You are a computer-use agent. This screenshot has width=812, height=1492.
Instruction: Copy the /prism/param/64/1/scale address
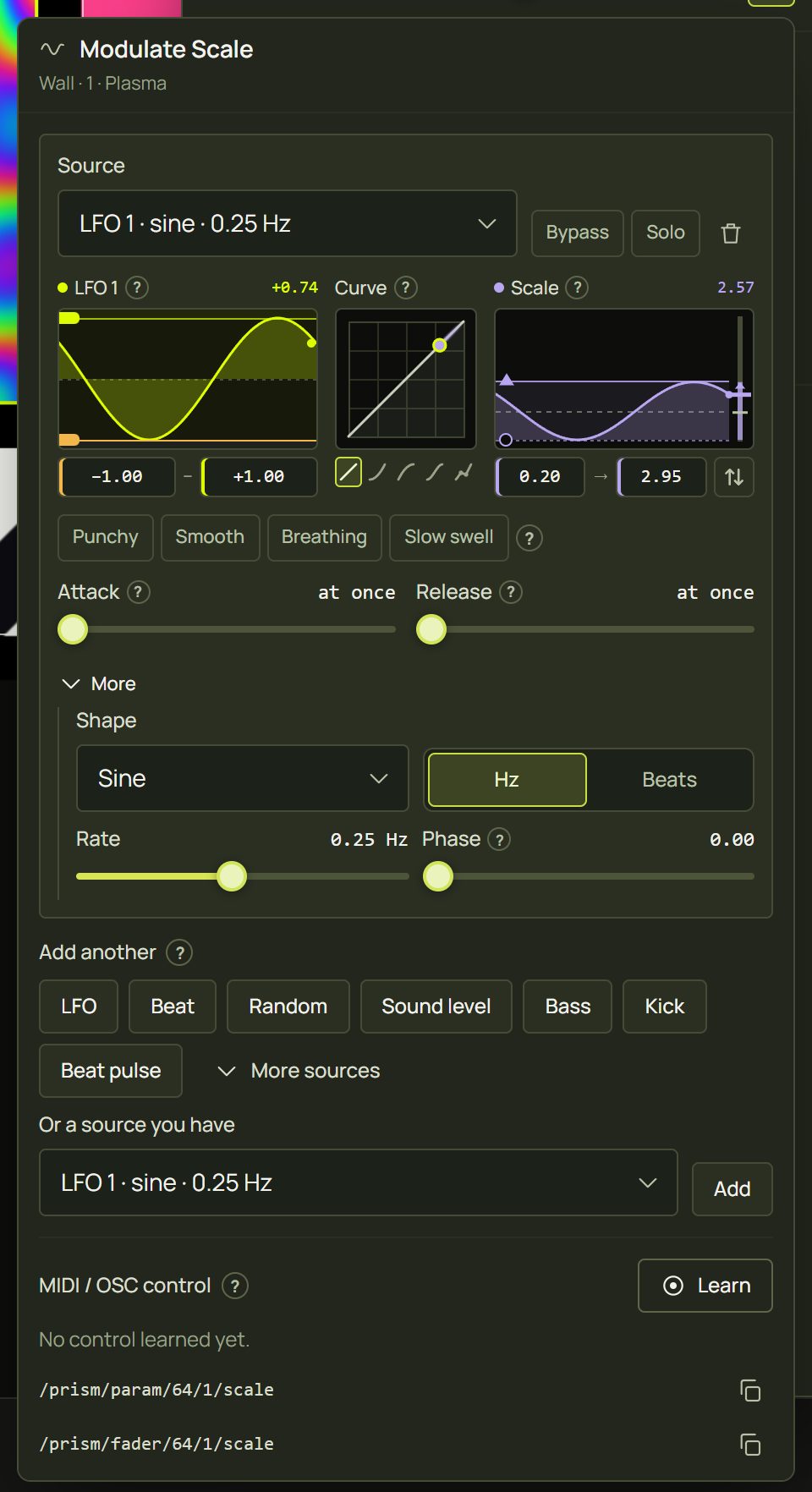750,1391
